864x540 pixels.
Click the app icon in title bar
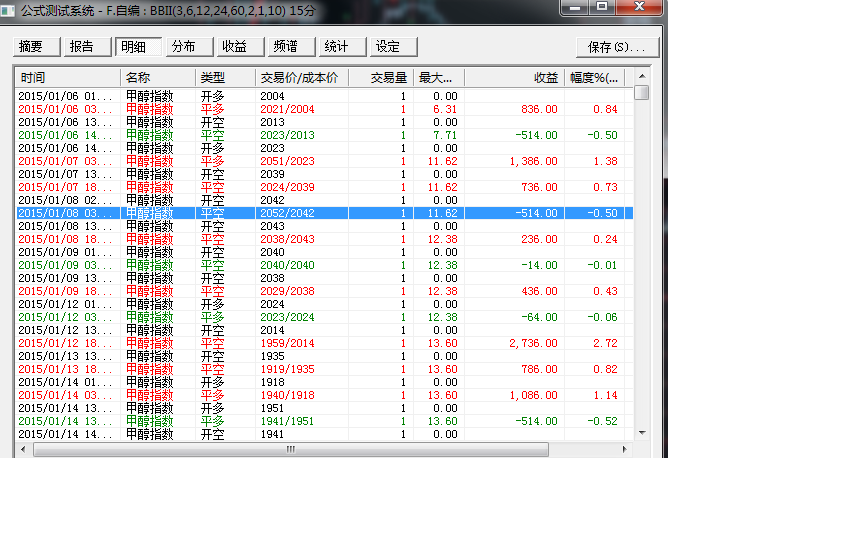point(8,9)
